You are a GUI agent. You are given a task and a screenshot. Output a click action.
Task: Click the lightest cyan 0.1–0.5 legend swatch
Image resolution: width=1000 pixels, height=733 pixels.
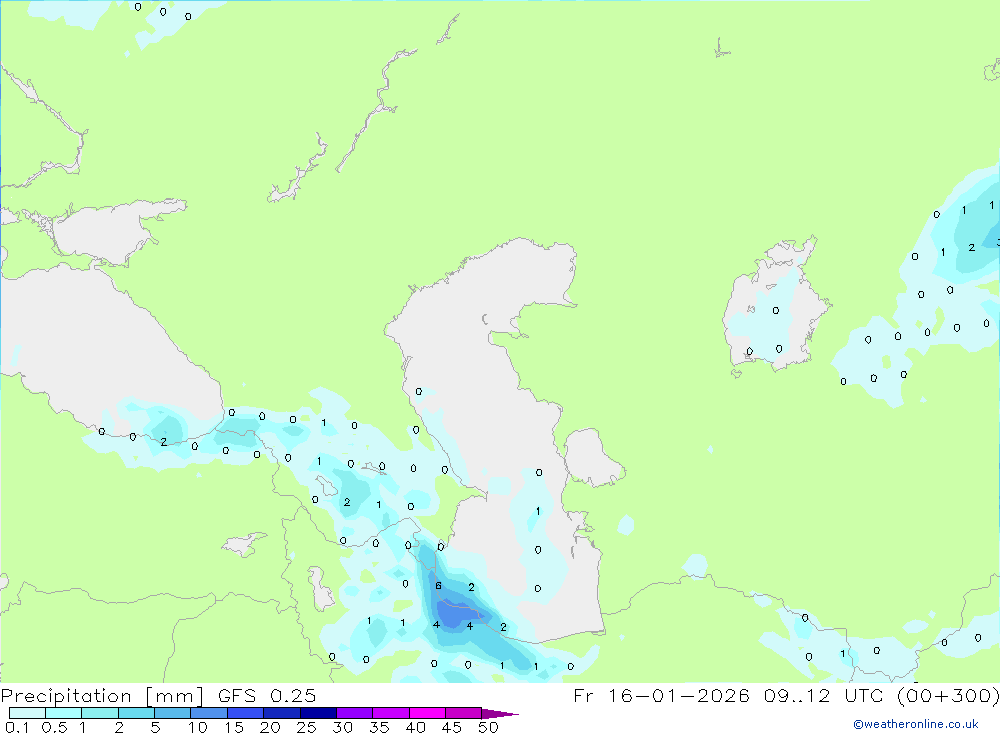click(x=27, y=713)
